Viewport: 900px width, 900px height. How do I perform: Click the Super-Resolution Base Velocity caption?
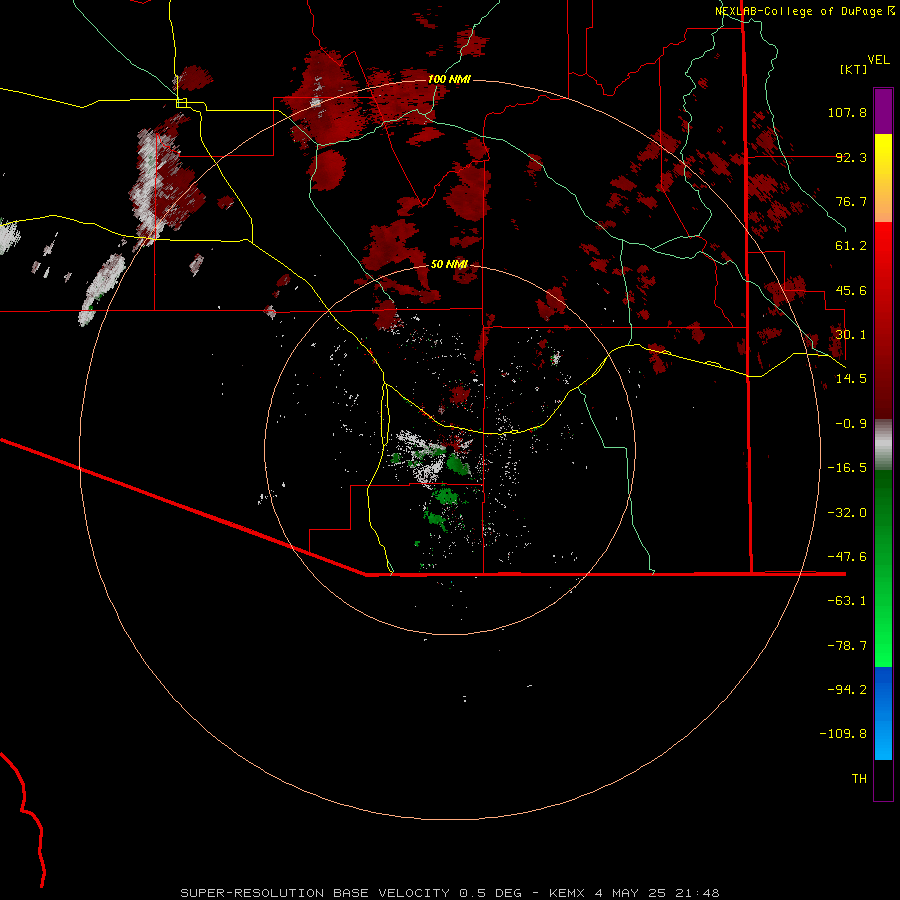click(x=449, y=893)
